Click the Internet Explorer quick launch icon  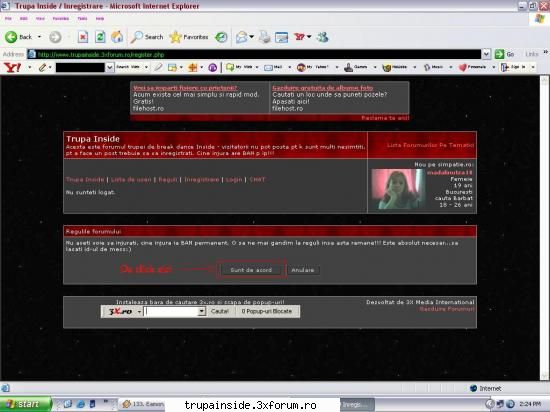80,404
